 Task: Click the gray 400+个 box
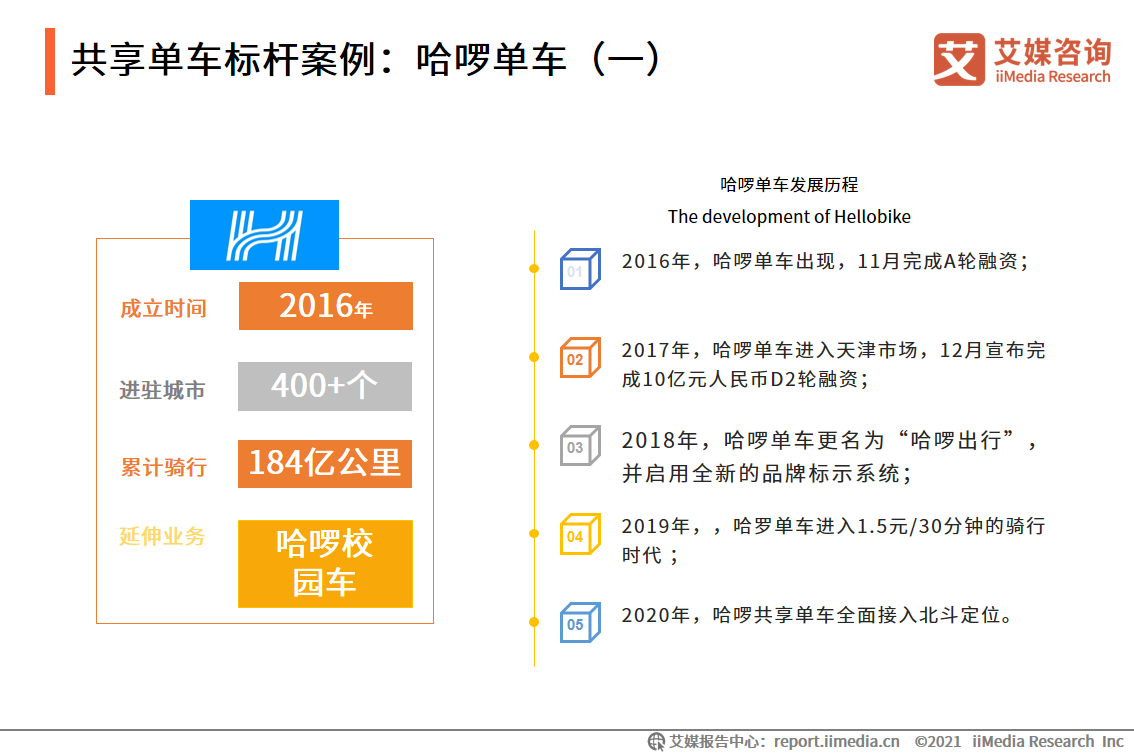325,386
